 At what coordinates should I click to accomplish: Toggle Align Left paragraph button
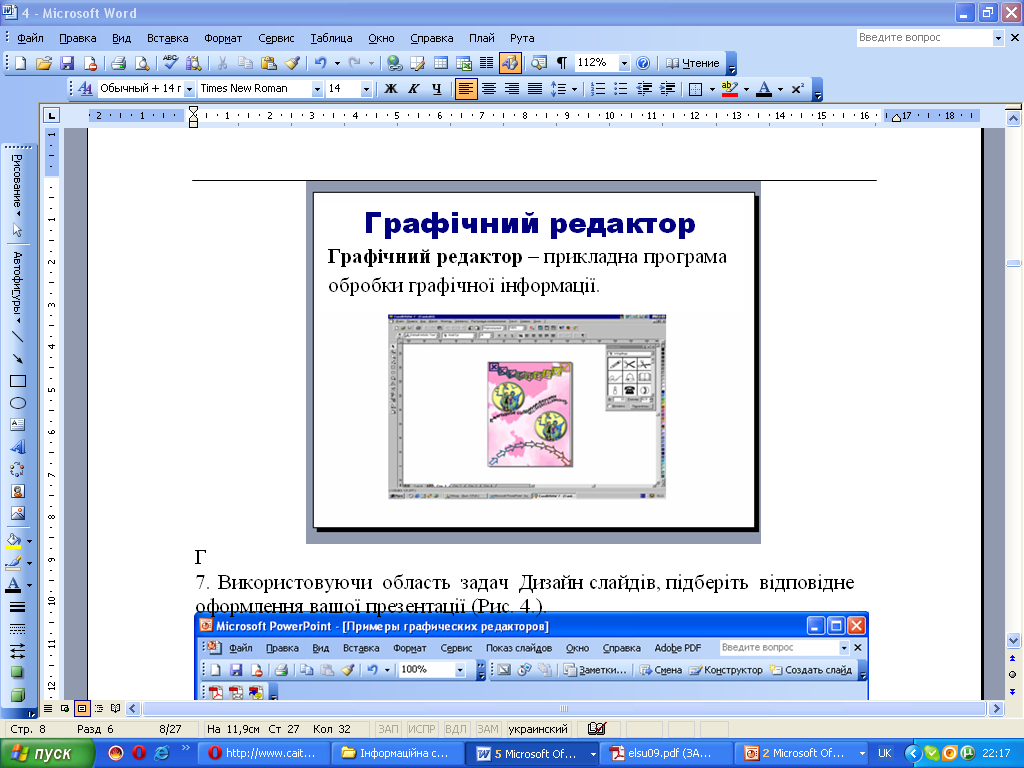coord(466,89)
